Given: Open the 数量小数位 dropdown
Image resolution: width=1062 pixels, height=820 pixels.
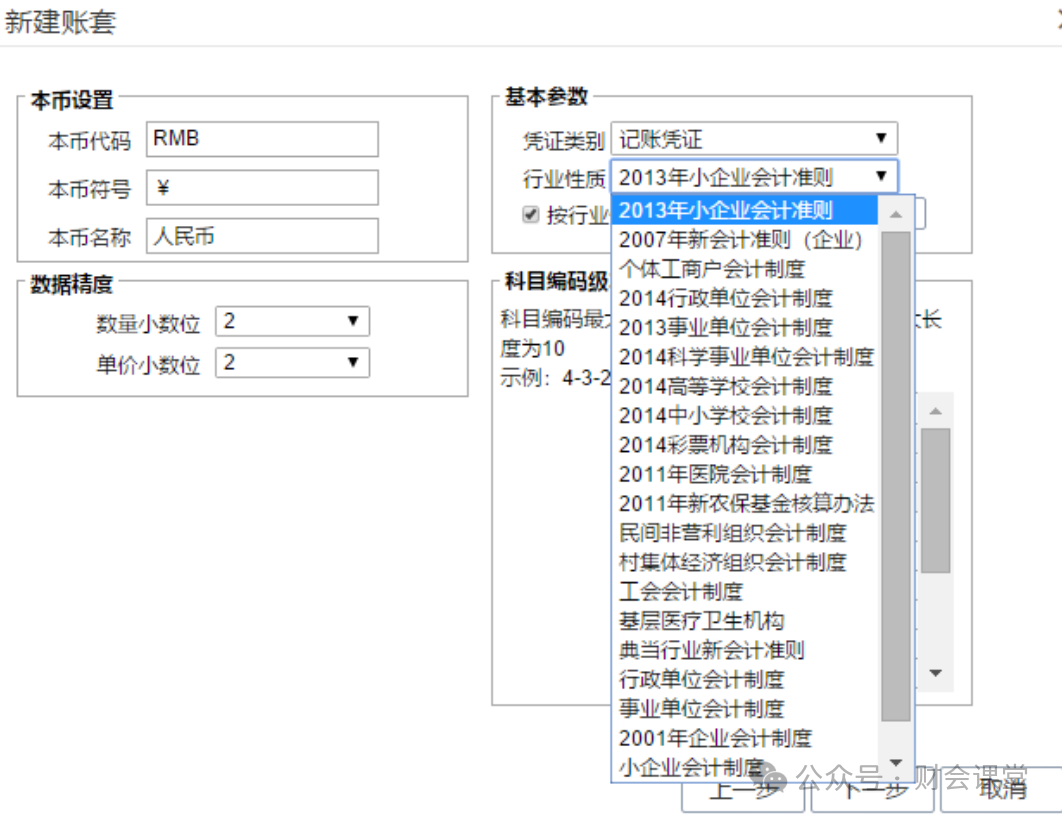Looking at the screenshot, I should (x=292, y=321).
